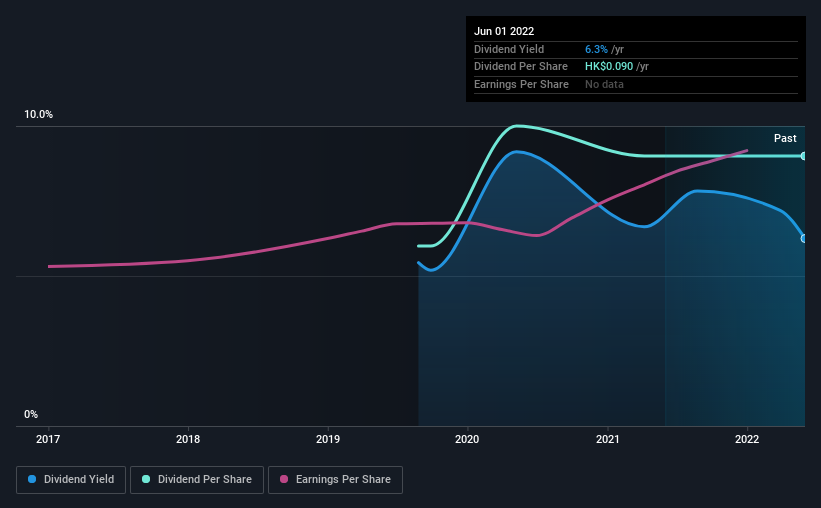Image resolution: width=821 pixels, height=508 pixels.
Task: Click the pink Earnings Per Share legend dot
Action: (284, 479)
